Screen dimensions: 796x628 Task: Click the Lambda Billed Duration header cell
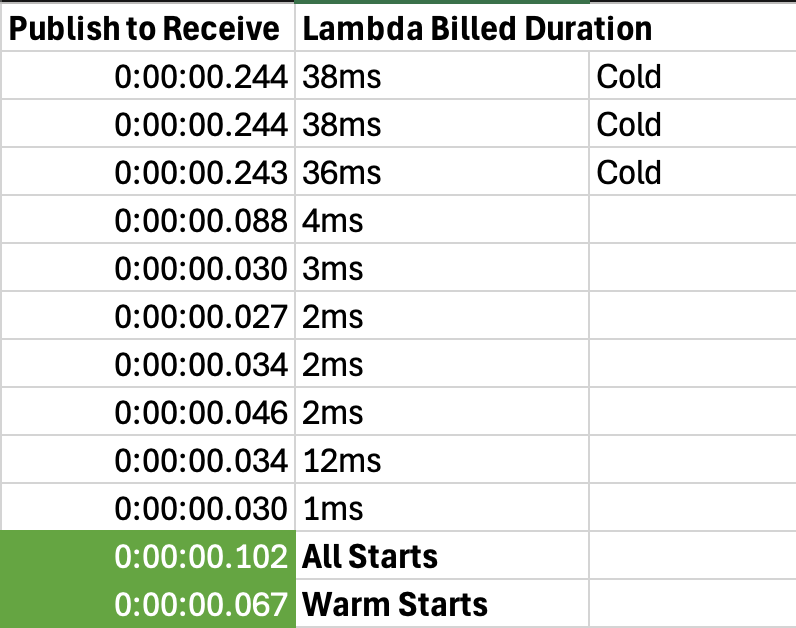[476, 29]
